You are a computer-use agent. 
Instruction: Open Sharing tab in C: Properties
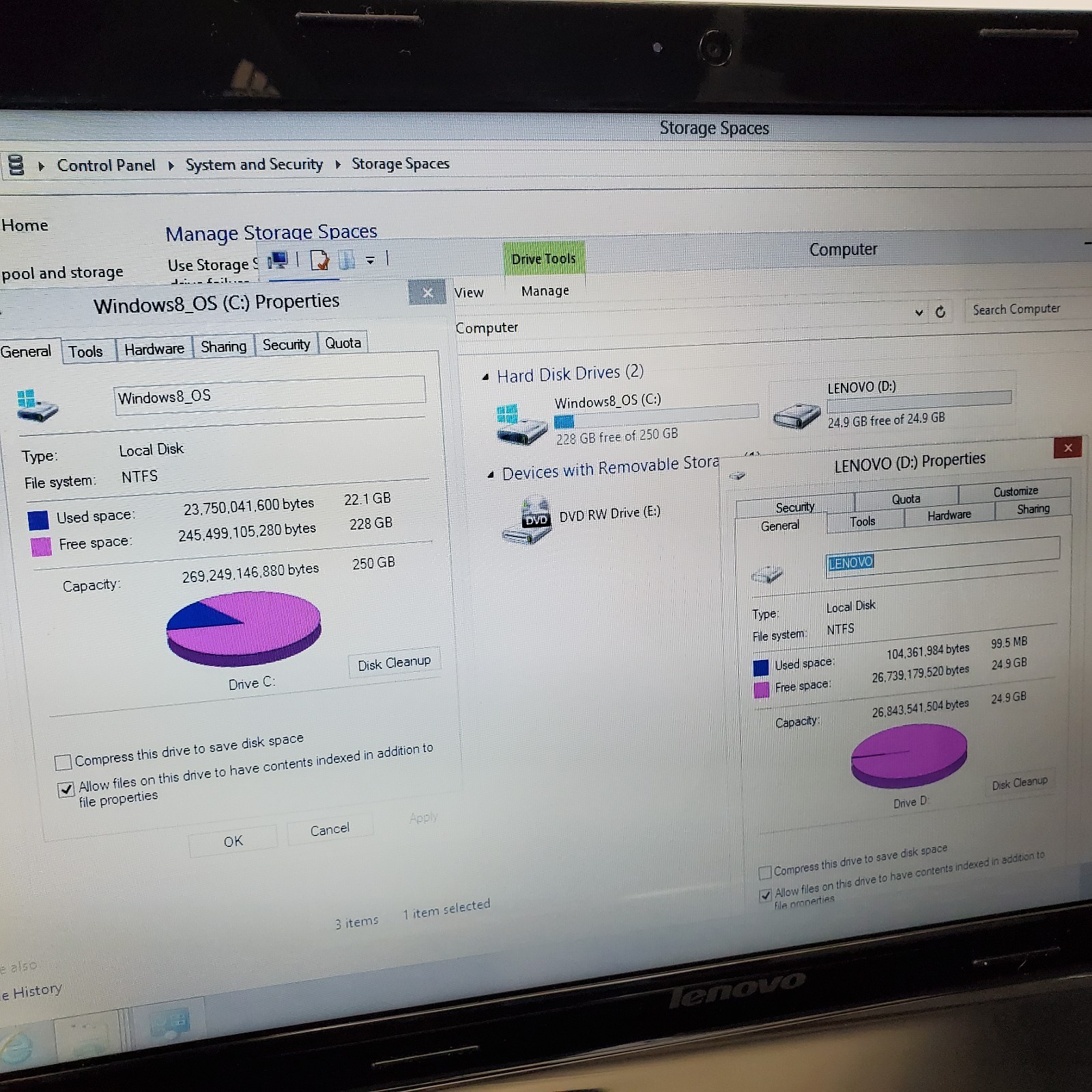coord(224,347)
